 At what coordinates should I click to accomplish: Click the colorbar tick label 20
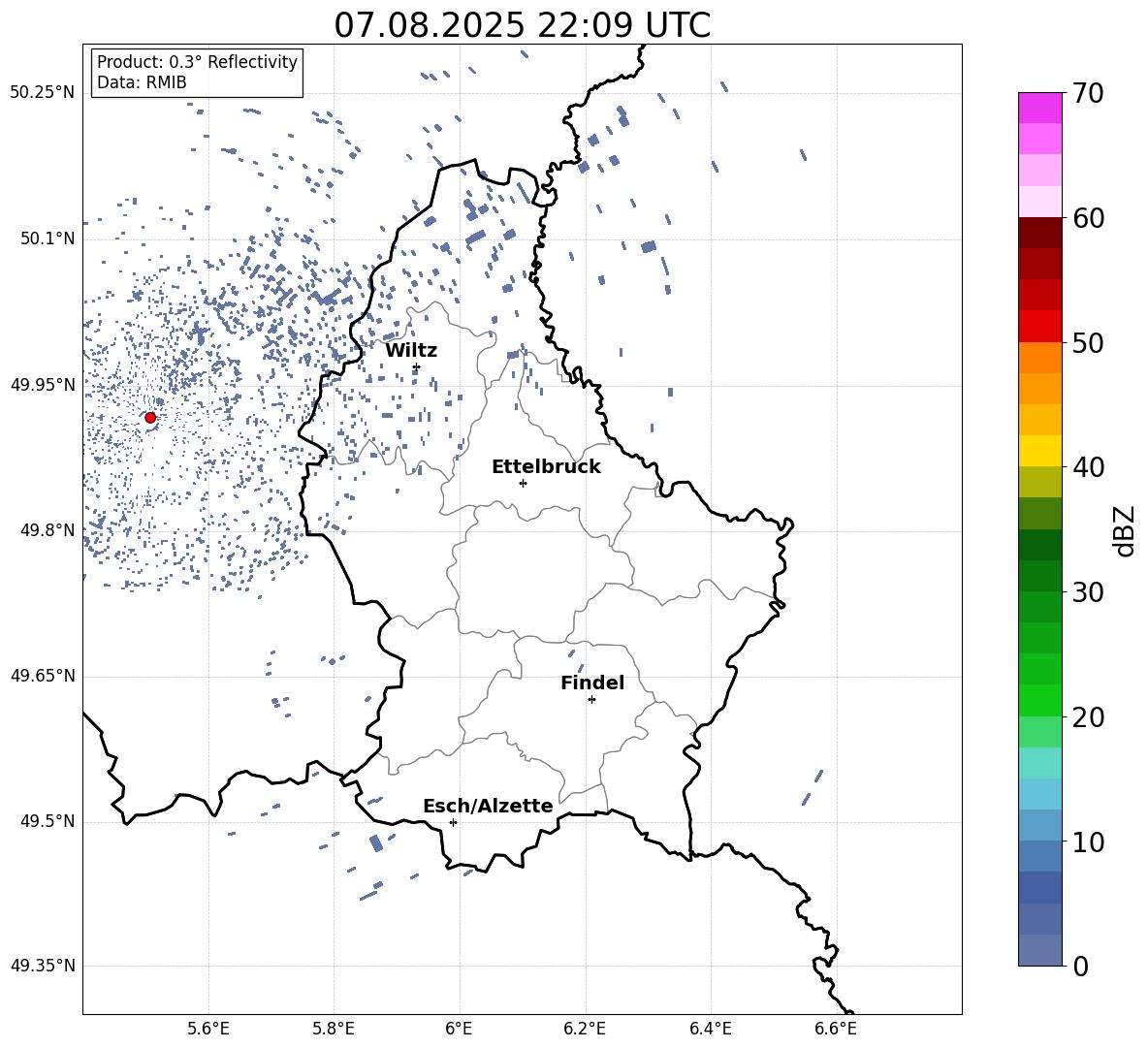tap(1088, 717)
